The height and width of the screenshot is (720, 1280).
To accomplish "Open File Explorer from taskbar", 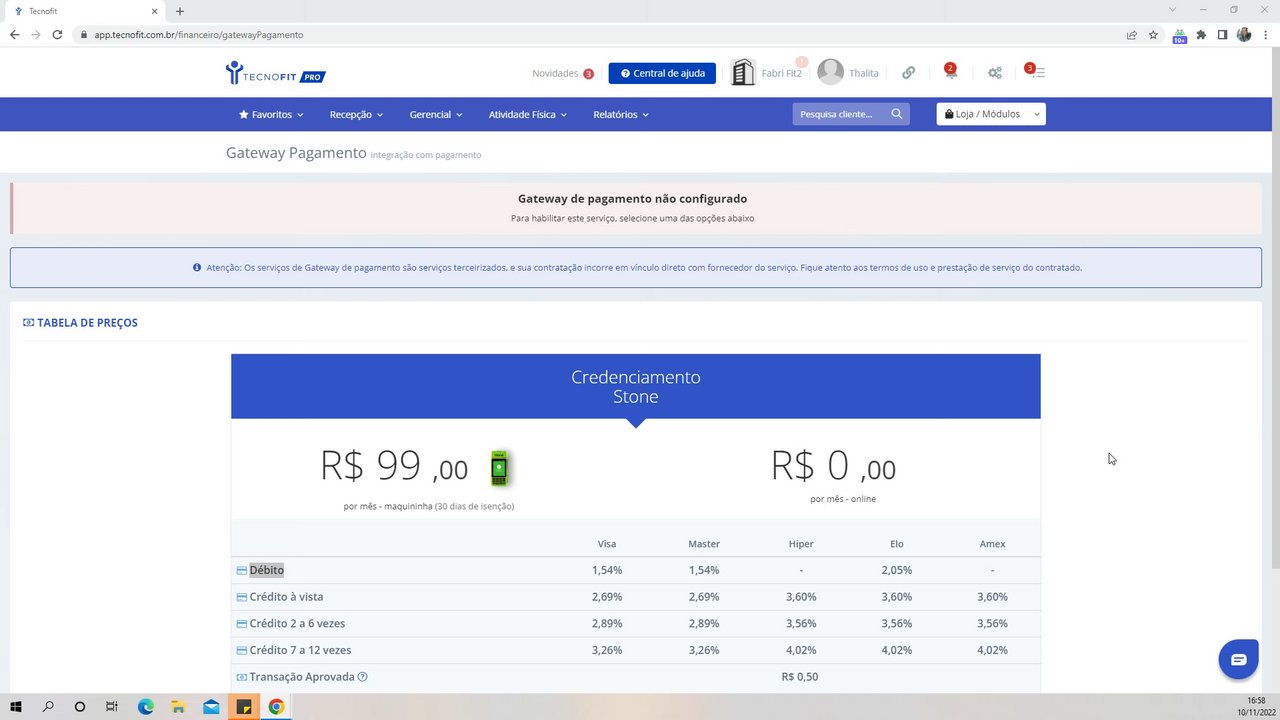I will [x=178, y=707].
